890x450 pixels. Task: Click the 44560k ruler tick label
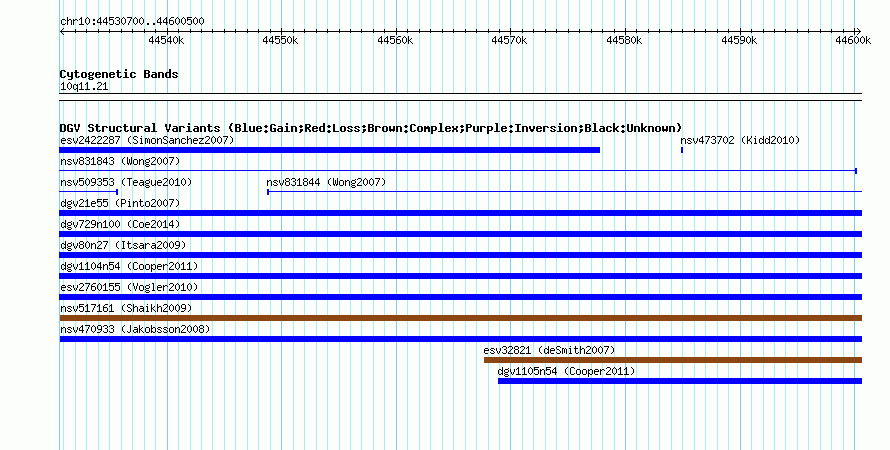tap(395, 40)
